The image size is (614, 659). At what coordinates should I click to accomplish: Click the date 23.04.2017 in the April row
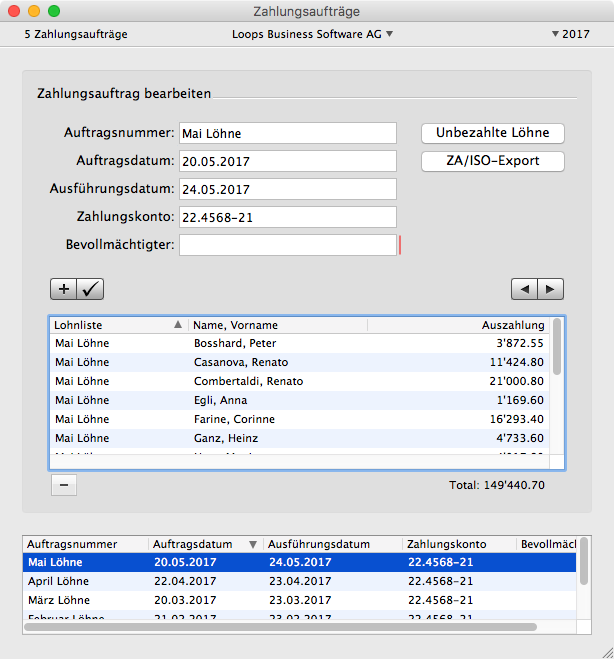point(300,581)
